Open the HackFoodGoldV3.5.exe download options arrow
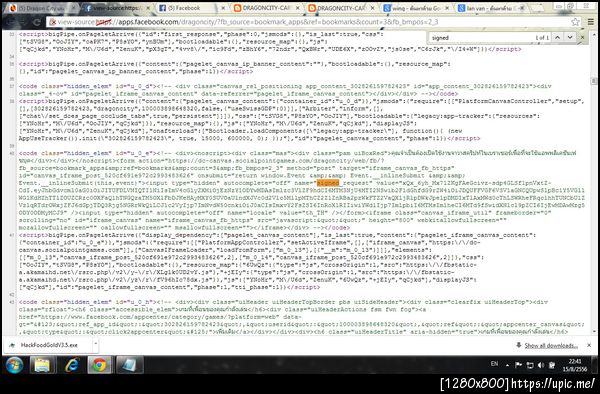Screen dimensions: 600x394 [96, 345]
